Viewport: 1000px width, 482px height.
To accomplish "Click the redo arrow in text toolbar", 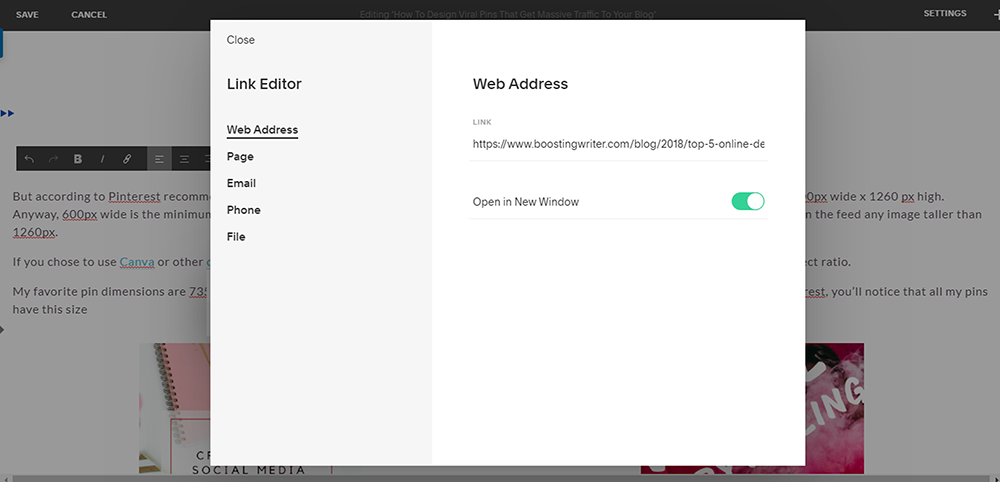I will (x=54, y=159).
